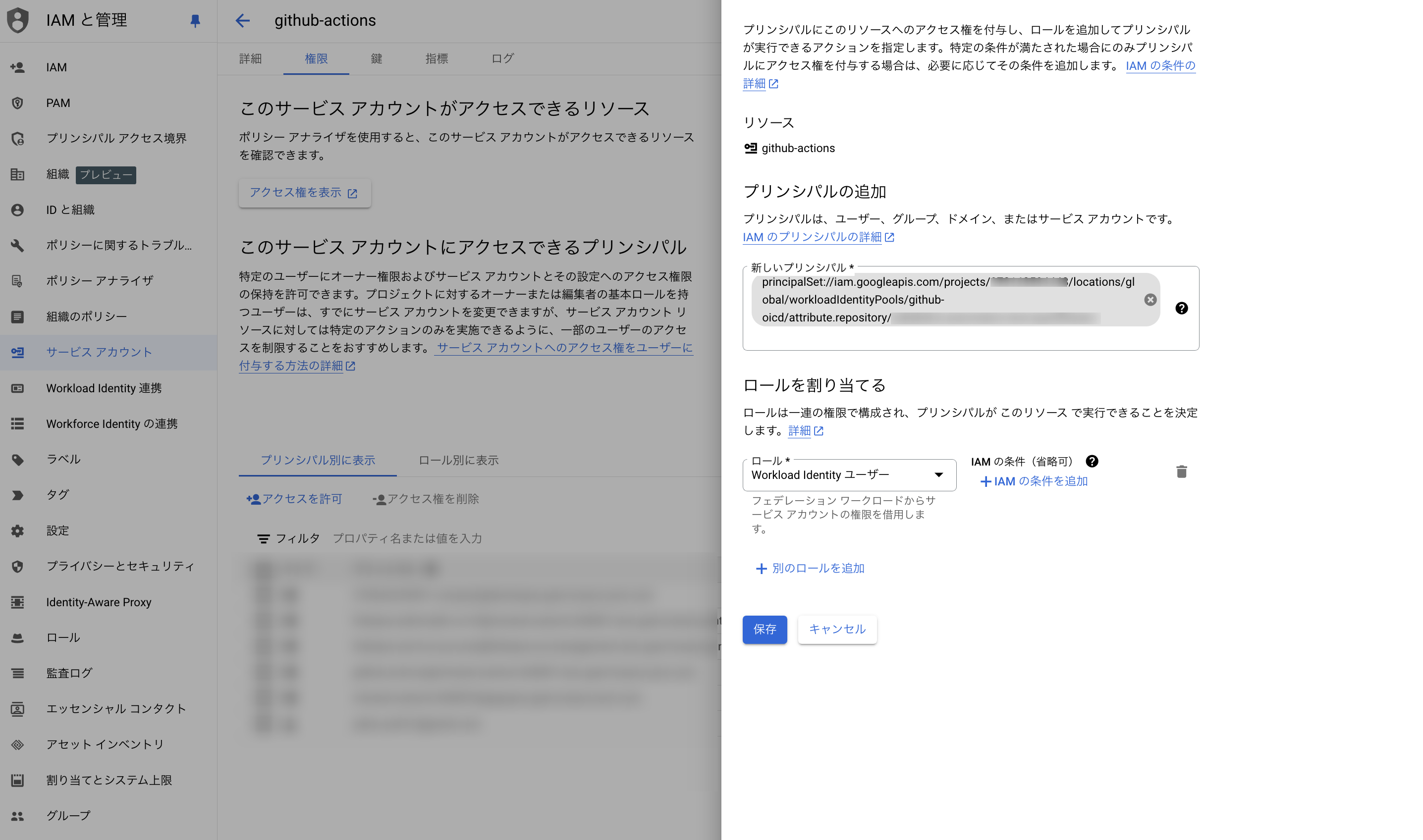The width and height of the screenshot is (1423, 840).
Task: Open 監査ログ in the sidebar
Action: [x=69, y=673]
